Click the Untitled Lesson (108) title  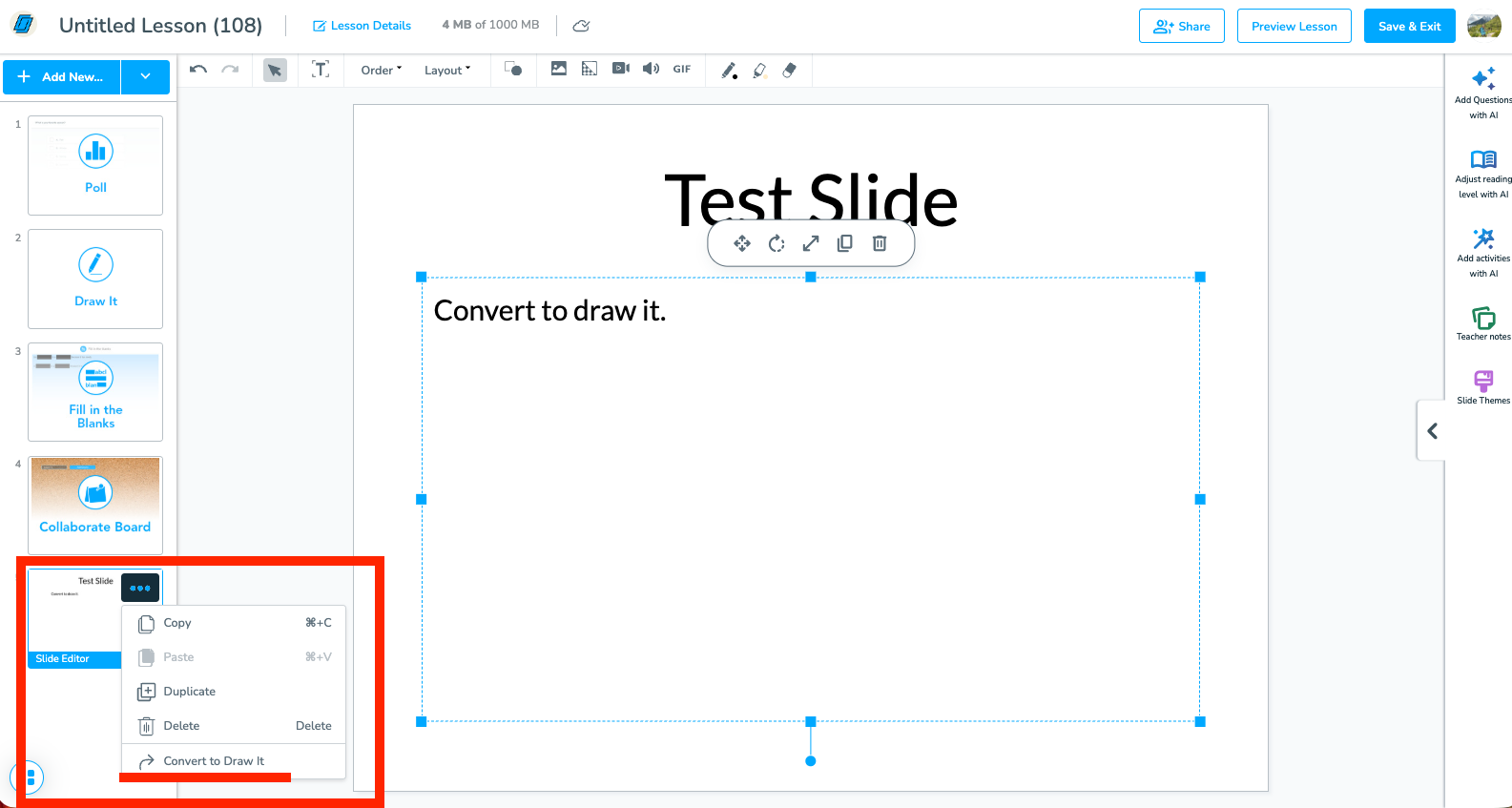160,26
